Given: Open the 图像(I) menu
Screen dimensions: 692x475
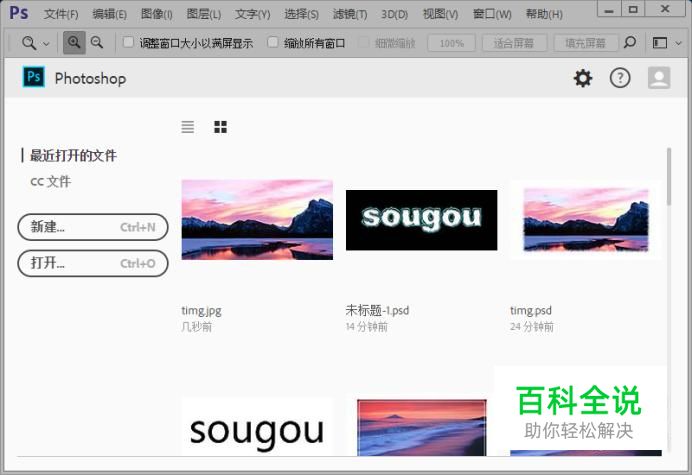Looking at the screenshot, I should click(x=156, y=14).
